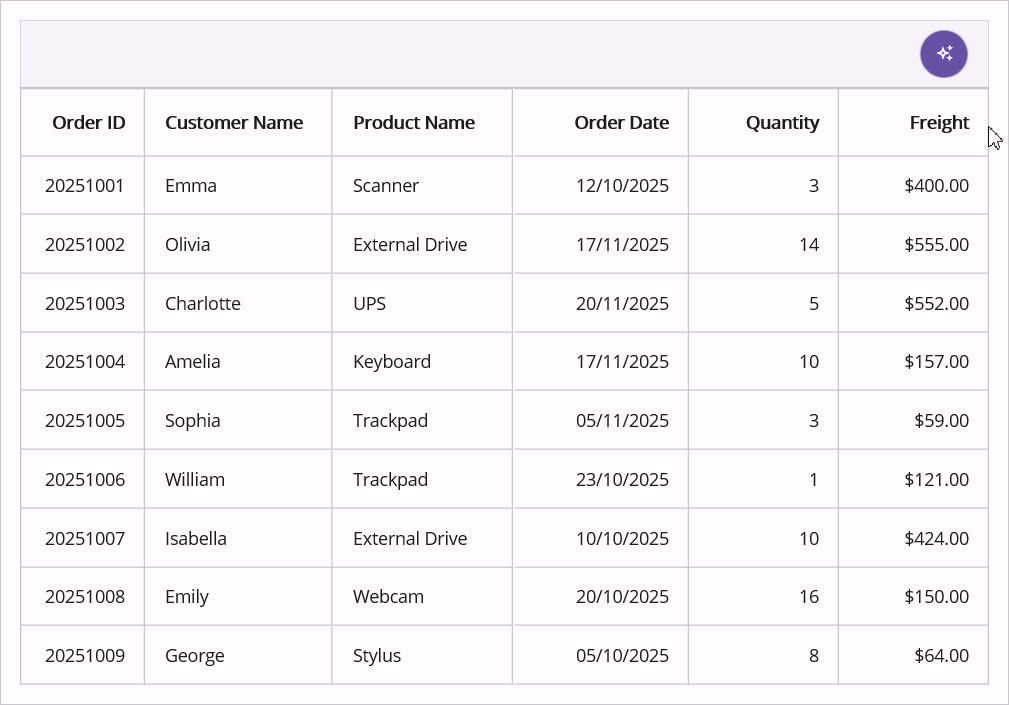Sort by the Quantity column header
Screen dimensions: 1009x705
(x=782, y=123)
